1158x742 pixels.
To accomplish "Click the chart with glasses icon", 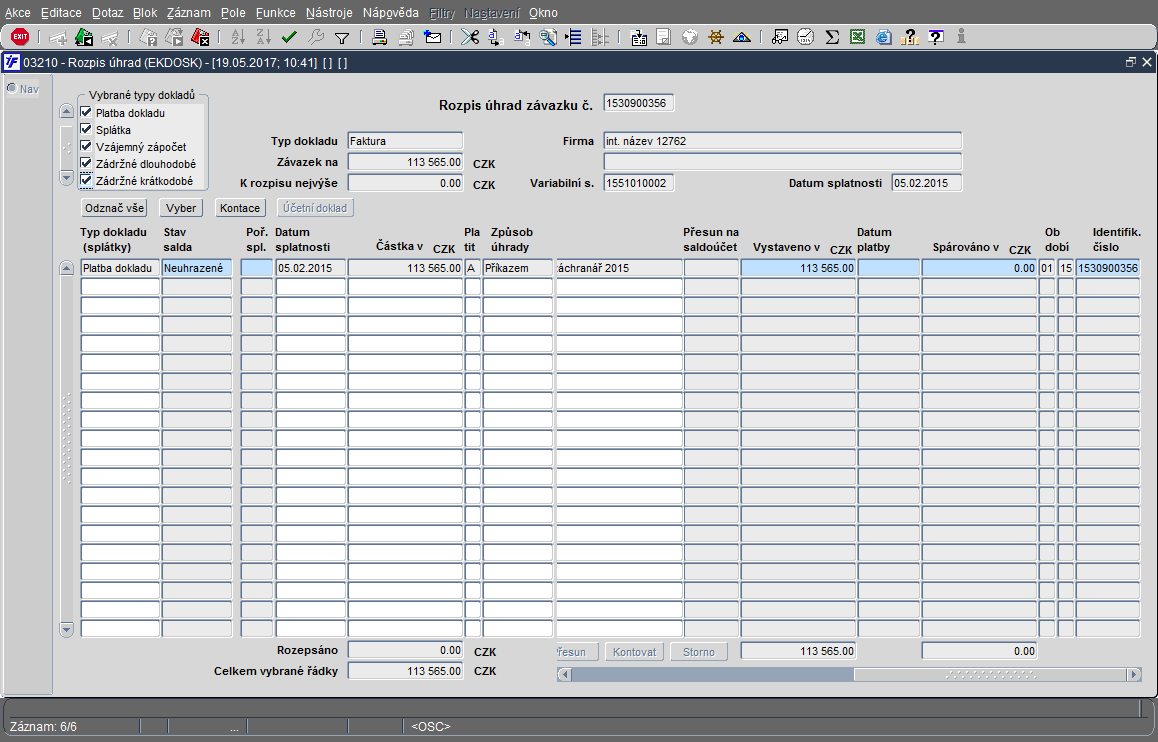I will [780, 36].
